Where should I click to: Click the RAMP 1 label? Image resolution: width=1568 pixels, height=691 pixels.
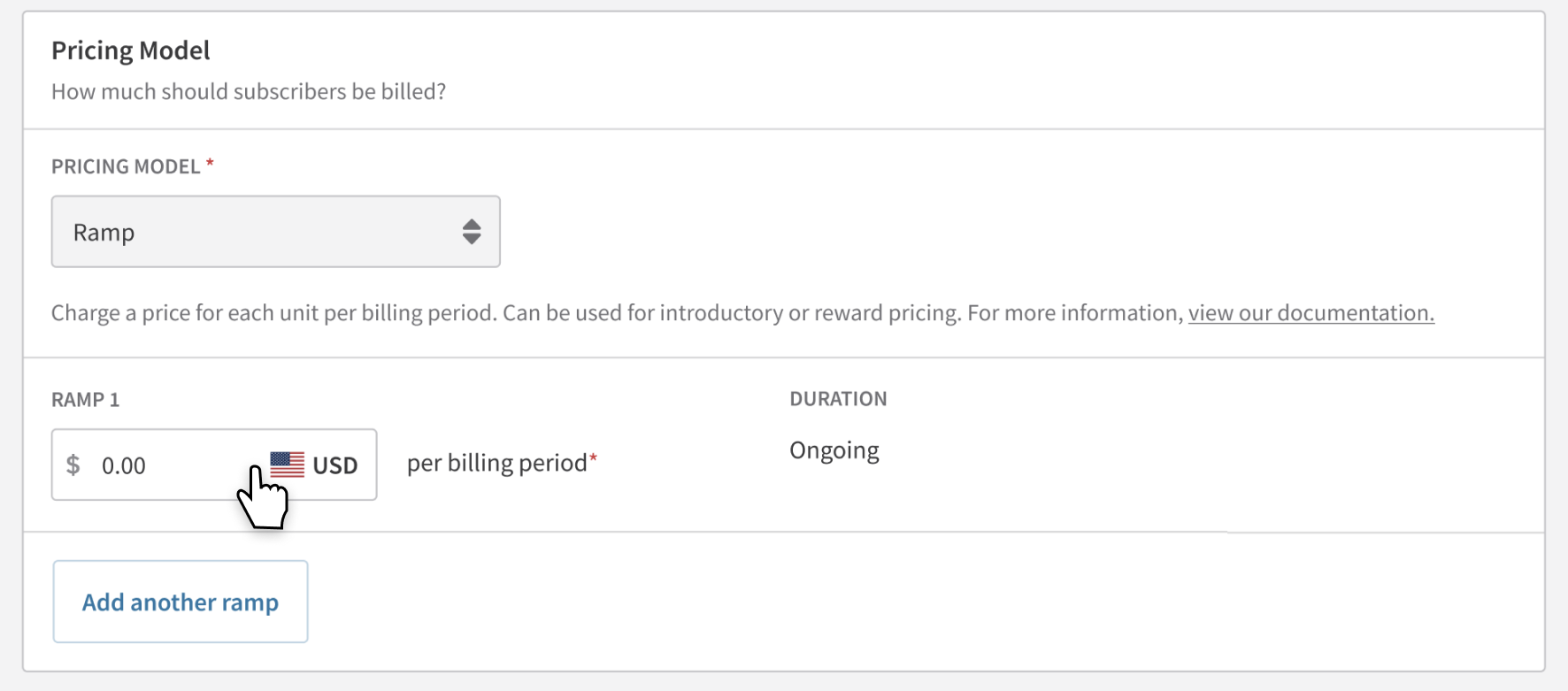pos(85,400)
